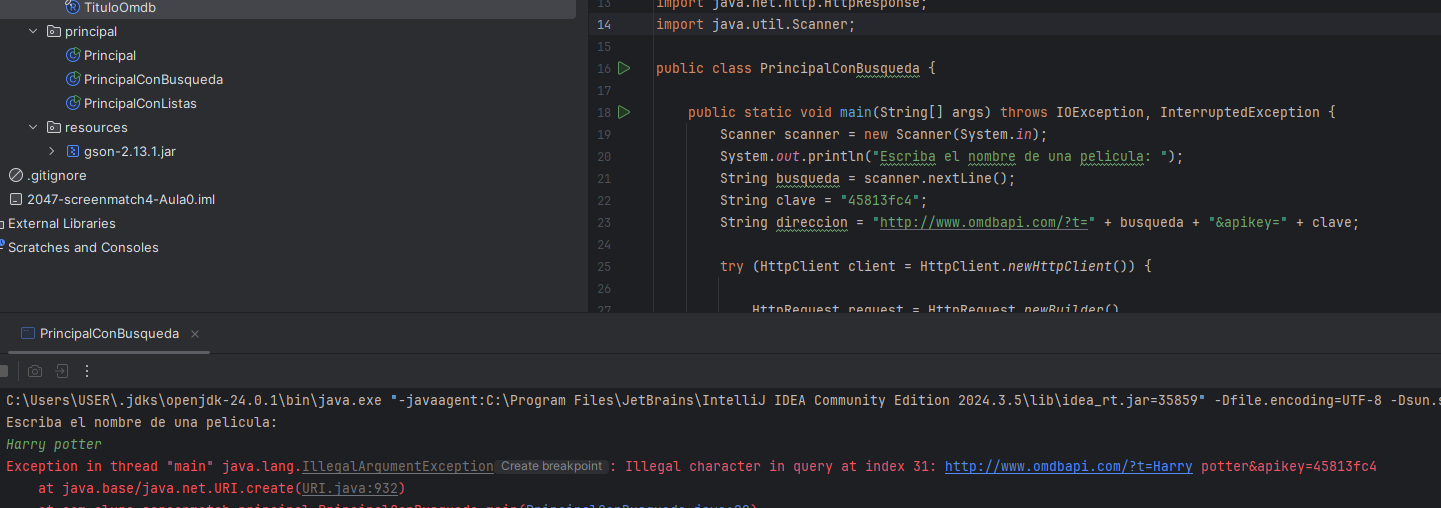This screenshot has height=508, width=1441.
Task: Click the run tab console icon
Action: (x=28, y=333)
